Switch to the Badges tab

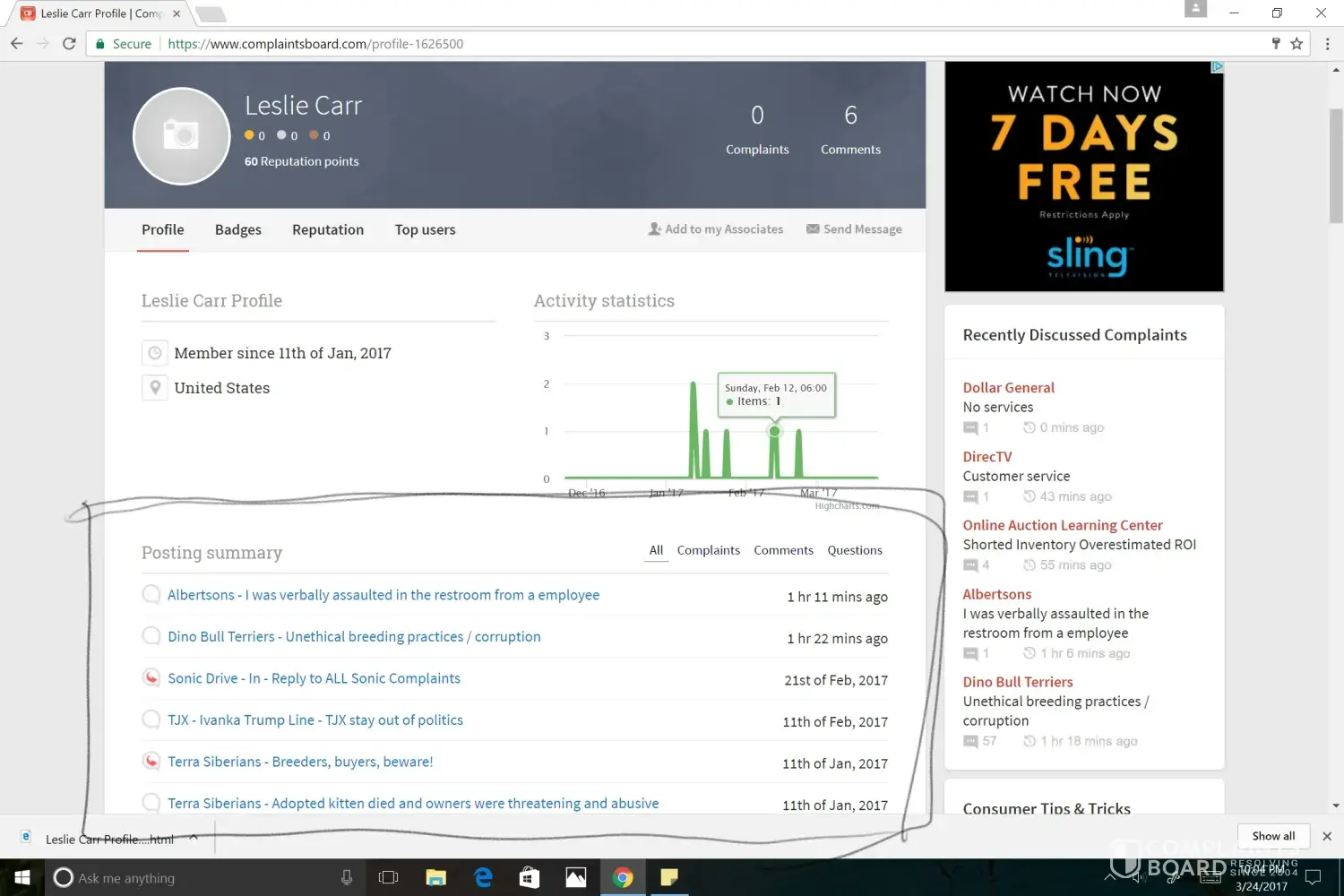tap(238, 230)
